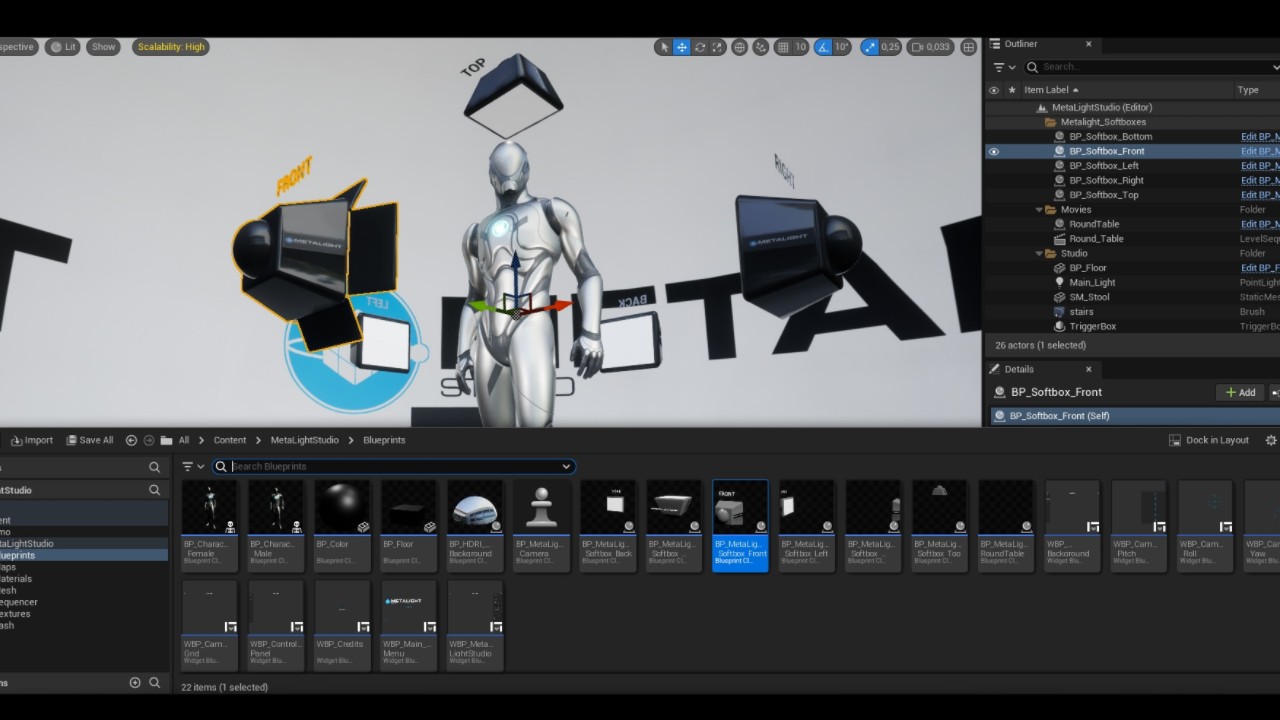Click viewport layout maximize icon

tap(968, 47)
